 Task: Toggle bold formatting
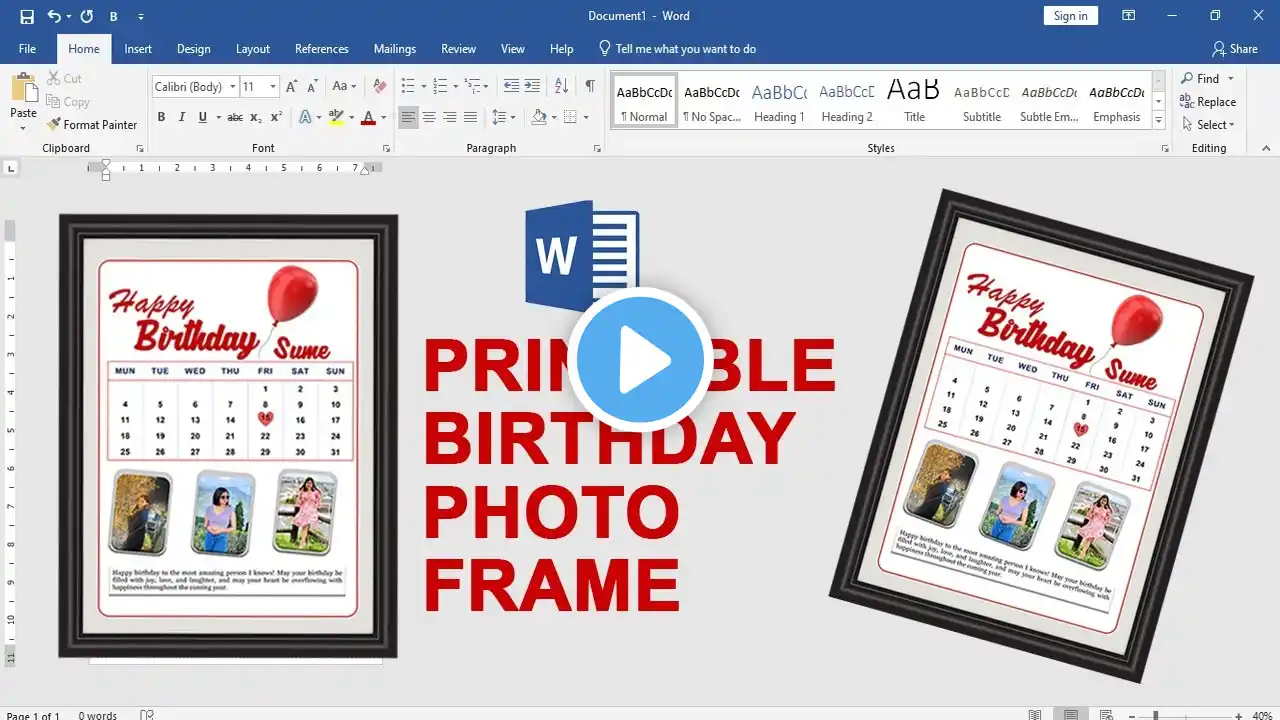161,118
